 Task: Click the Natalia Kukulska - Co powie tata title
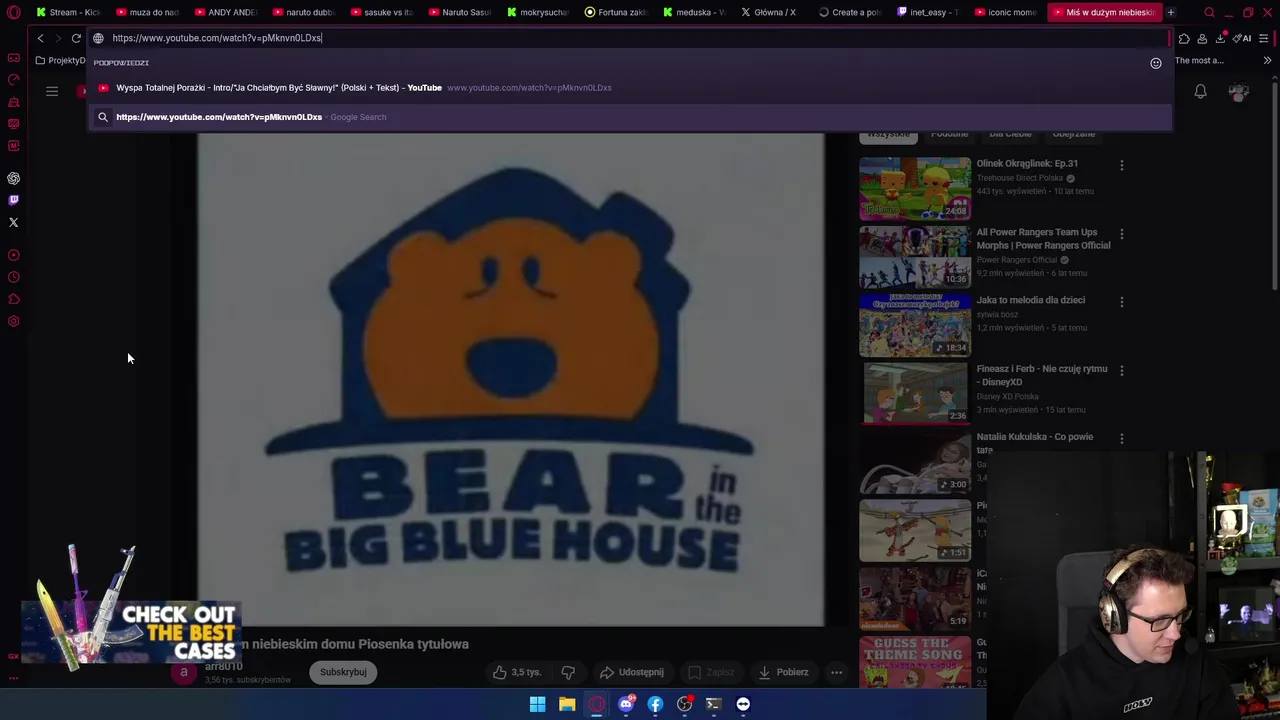coord(1035,443)
